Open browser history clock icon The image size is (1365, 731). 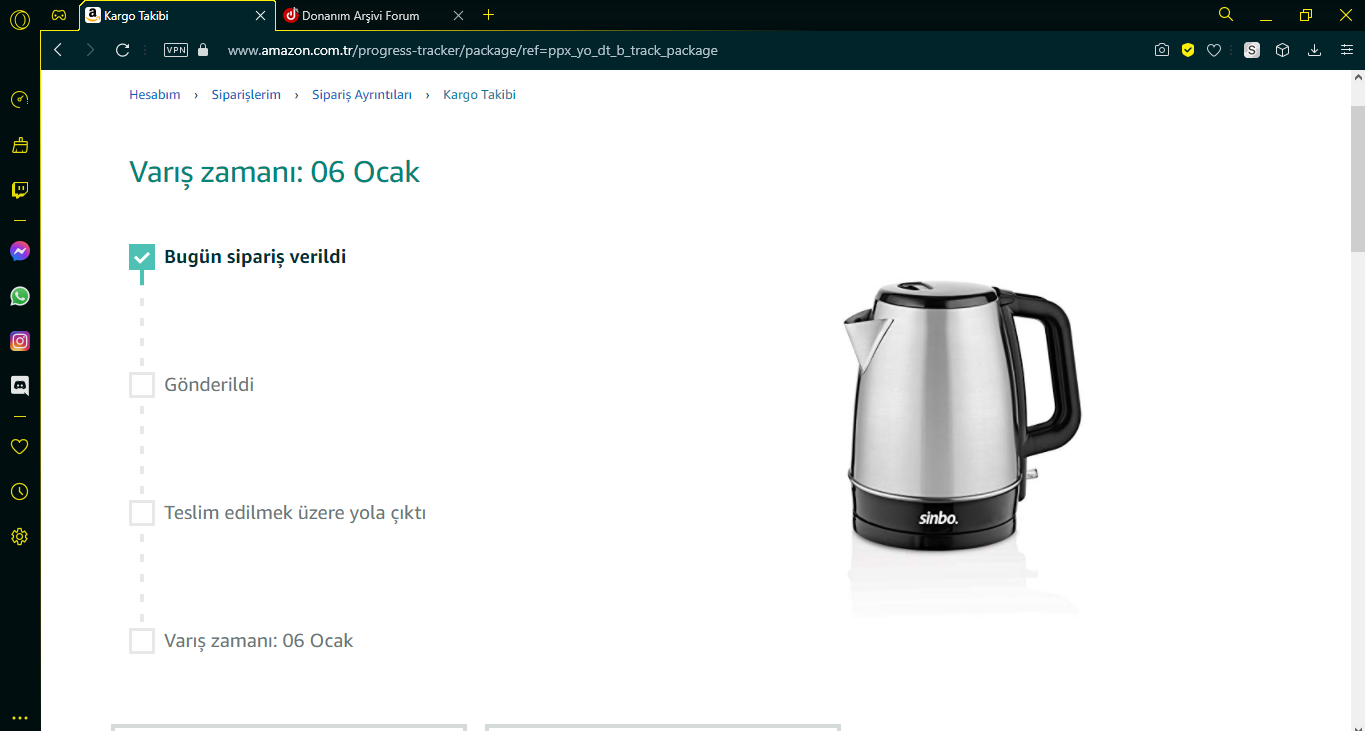20,492
